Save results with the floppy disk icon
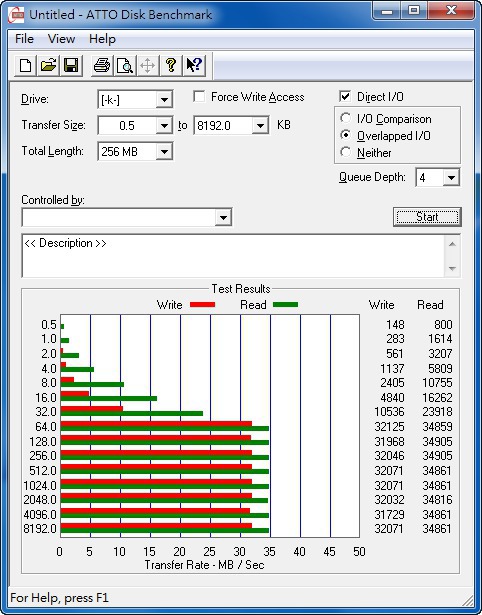Viewport: 482px width, 615px height. (71, 65)
